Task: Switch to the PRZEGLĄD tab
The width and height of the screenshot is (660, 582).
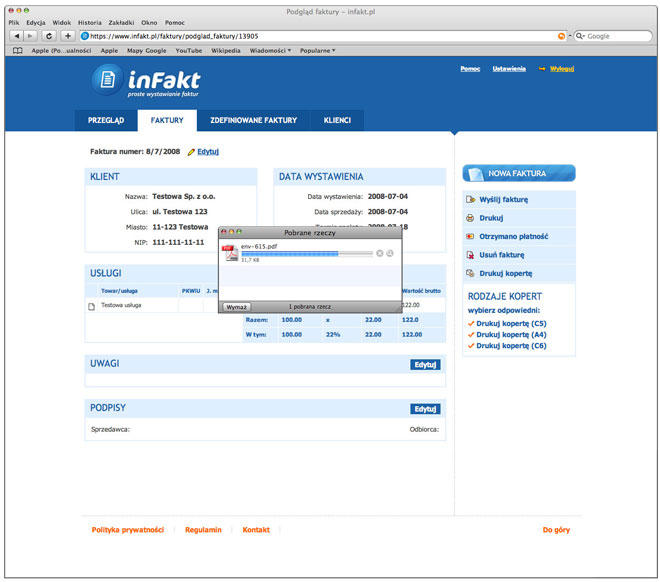Action: click(106, 120)
